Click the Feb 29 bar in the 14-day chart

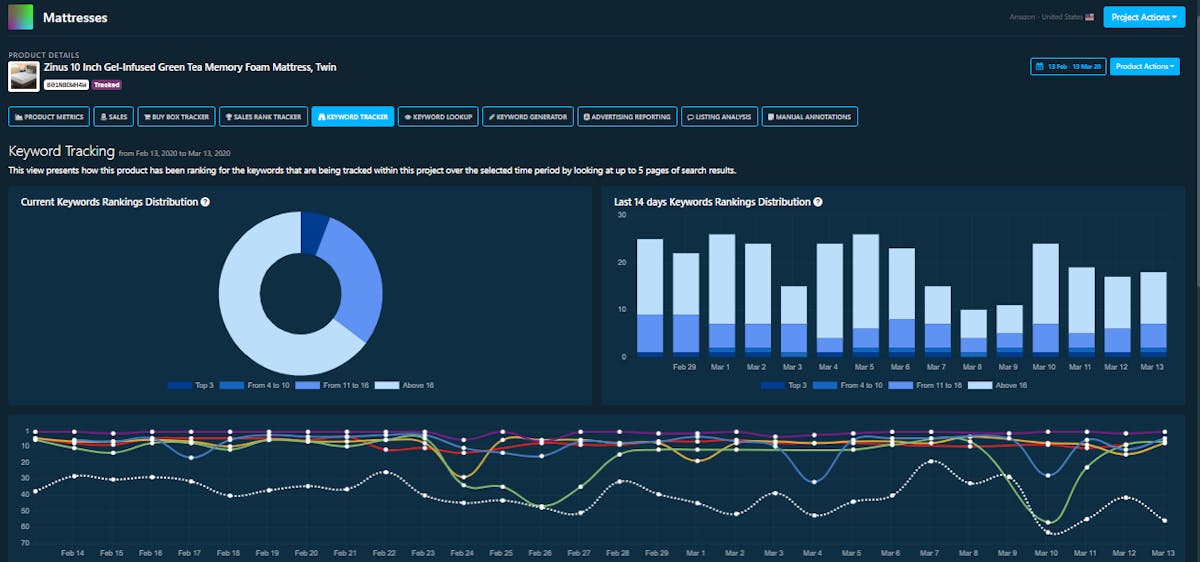(686, 305)
